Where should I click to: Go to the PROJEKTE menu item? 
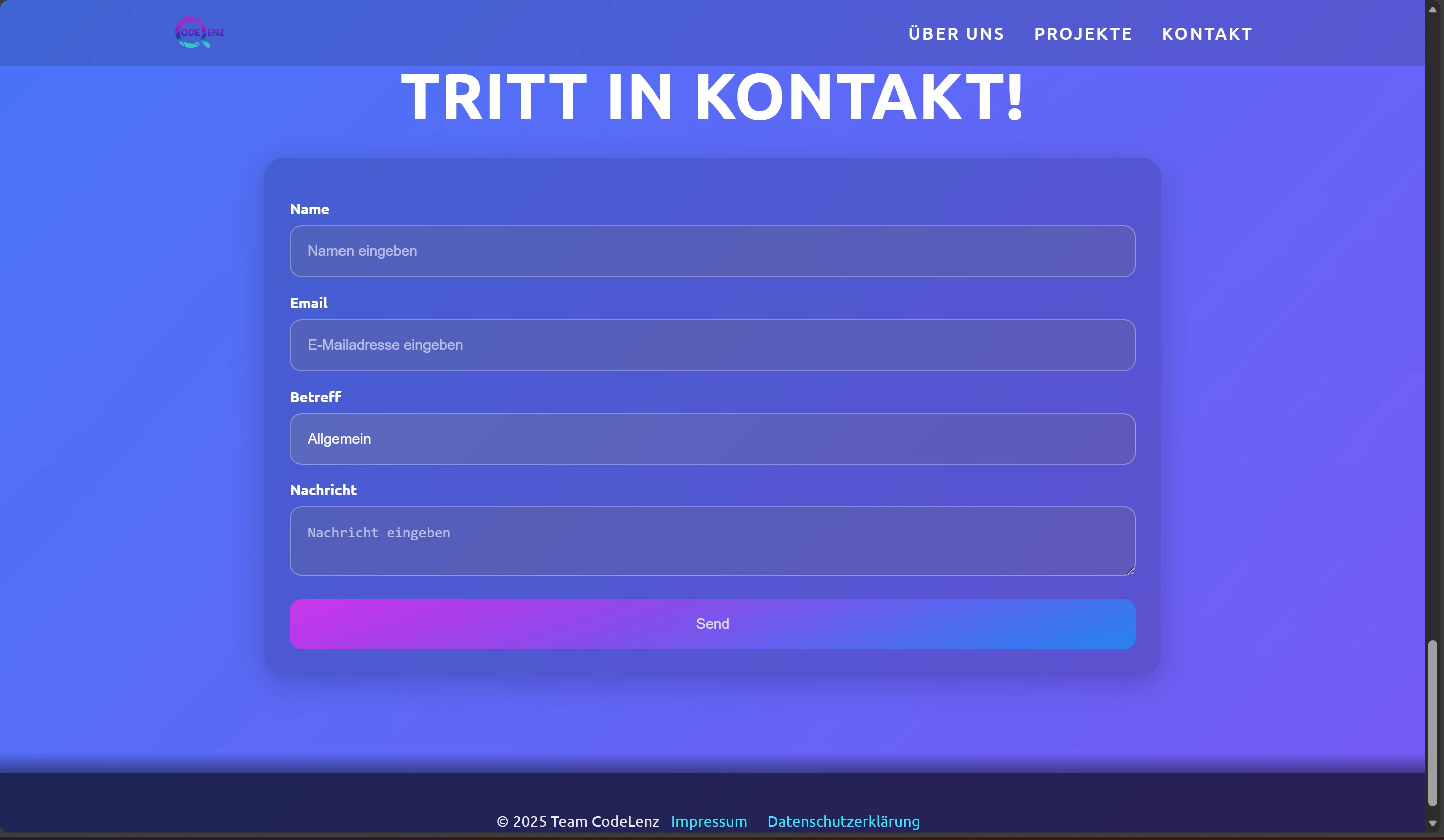(x=1083, y=34)
